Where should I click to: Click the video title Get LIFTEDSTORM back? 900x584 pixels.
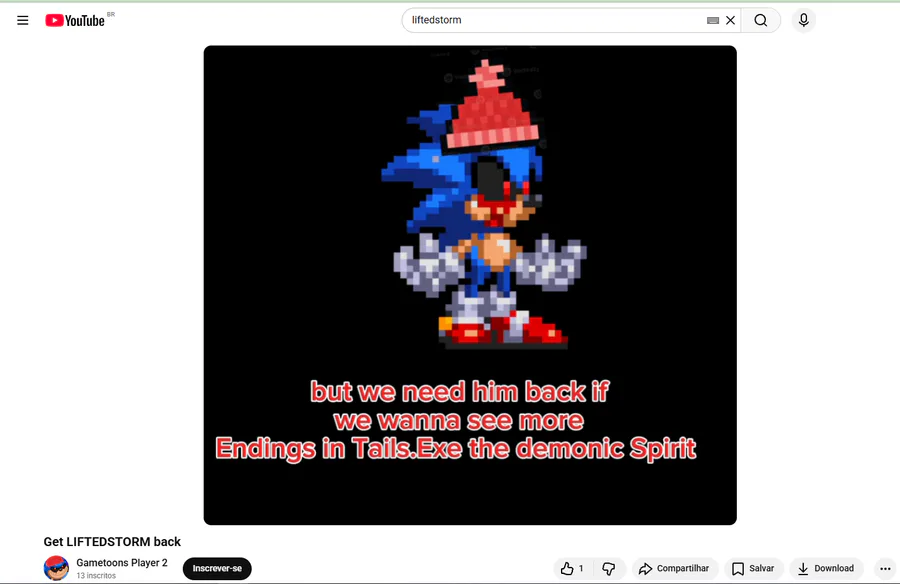pyautogui.click(x=112, y=542)
